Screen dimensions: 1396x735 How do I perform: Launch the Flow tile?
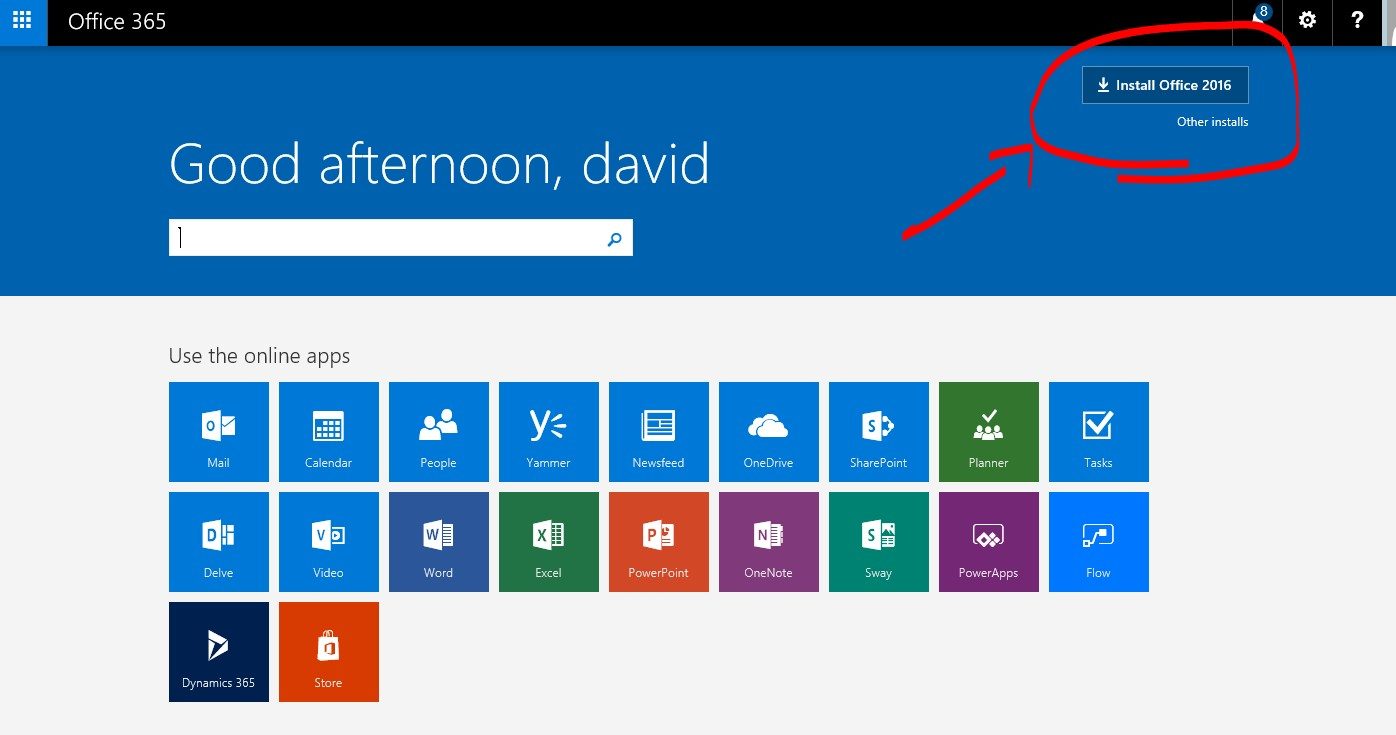(x=1099, y=542)
